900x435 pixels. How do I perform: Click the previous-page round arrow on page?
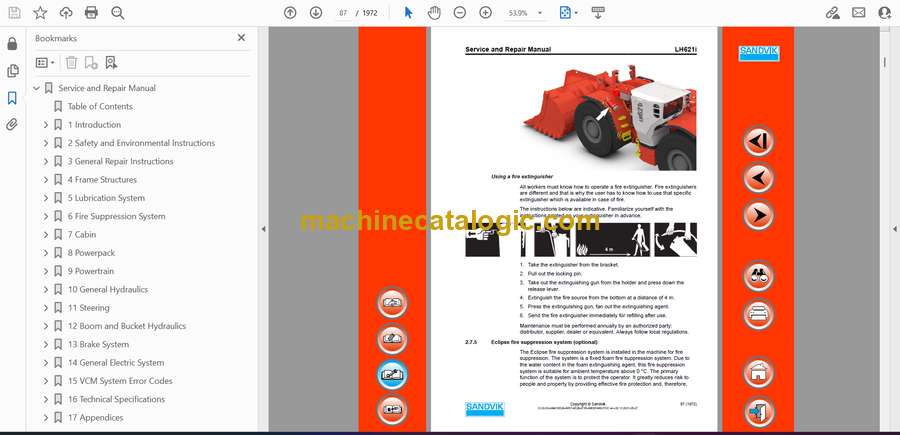tap(758, 178)
